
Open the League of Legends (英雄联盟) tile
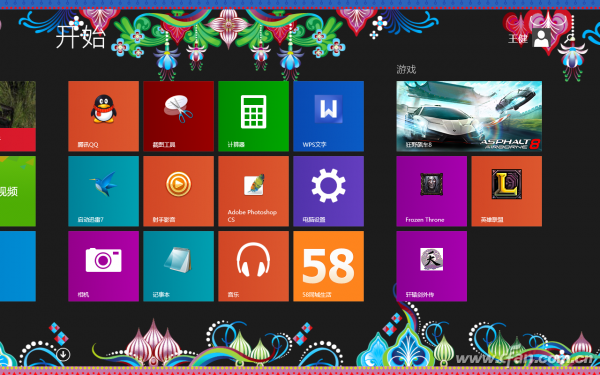507,191
